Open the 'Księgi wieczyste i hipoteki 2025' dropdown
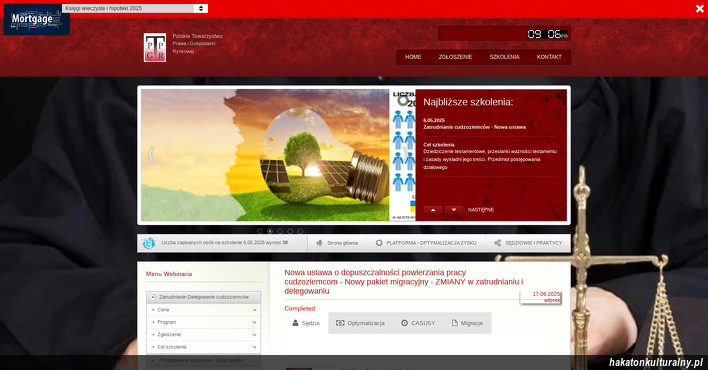 click(135, 8)
